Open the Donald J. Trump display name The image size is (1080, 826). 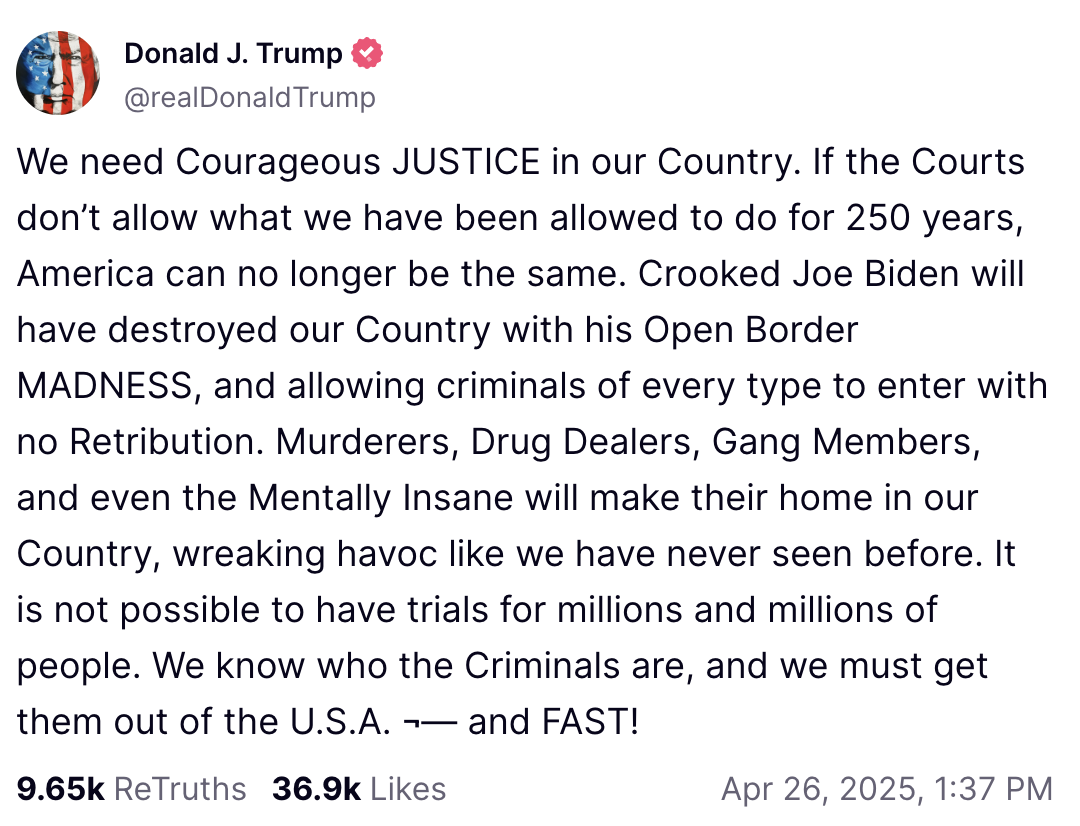coord(233,53)
